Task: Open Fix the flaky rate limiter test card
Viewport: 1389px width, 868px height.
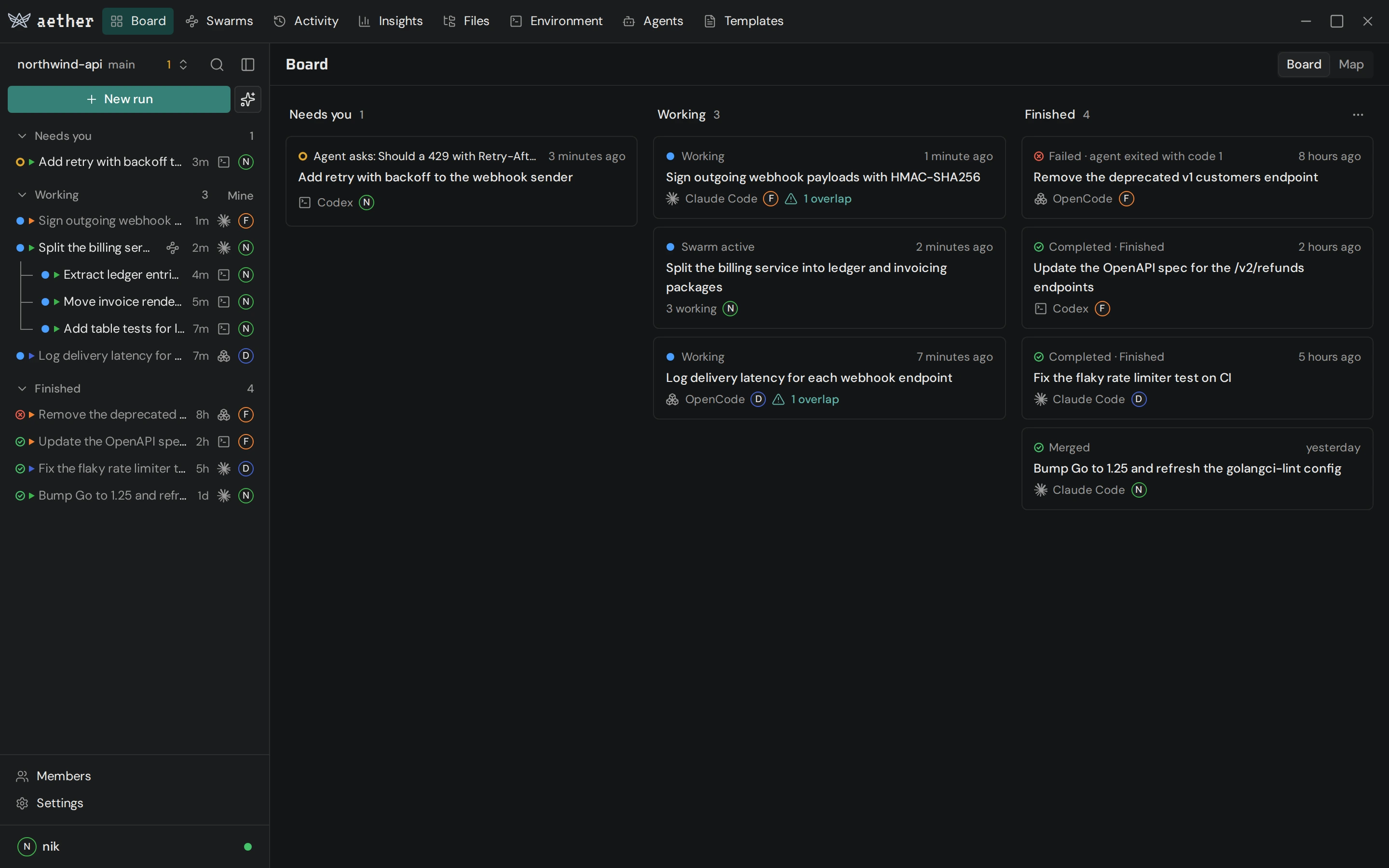Action: click(x=1197, y=378)
